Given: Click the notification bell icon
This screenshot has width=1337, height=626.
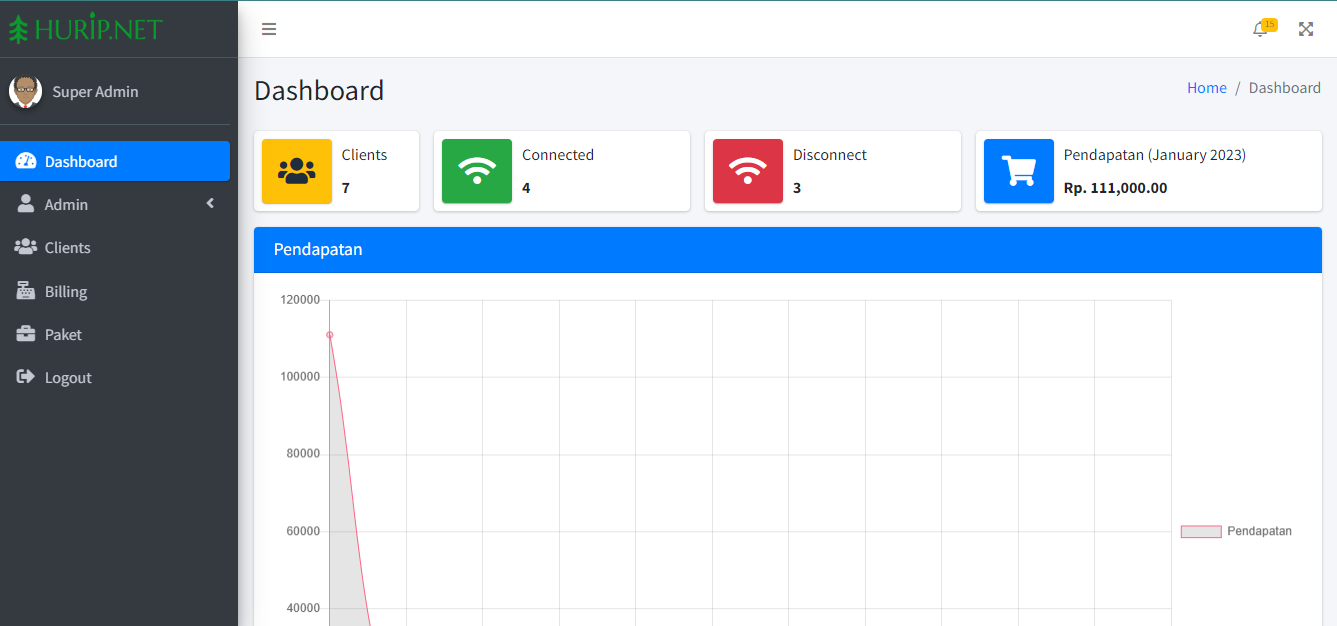Looking at the screenshot, I should pos(1260,29).
